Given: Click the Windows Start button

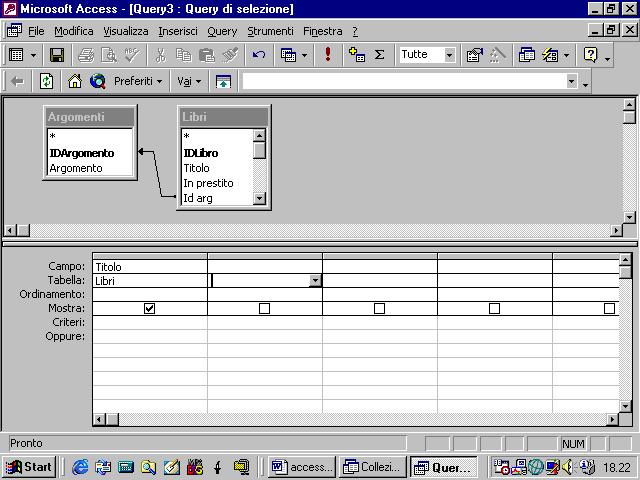Looking at the screenshot, I should click(x=29, y=467).
